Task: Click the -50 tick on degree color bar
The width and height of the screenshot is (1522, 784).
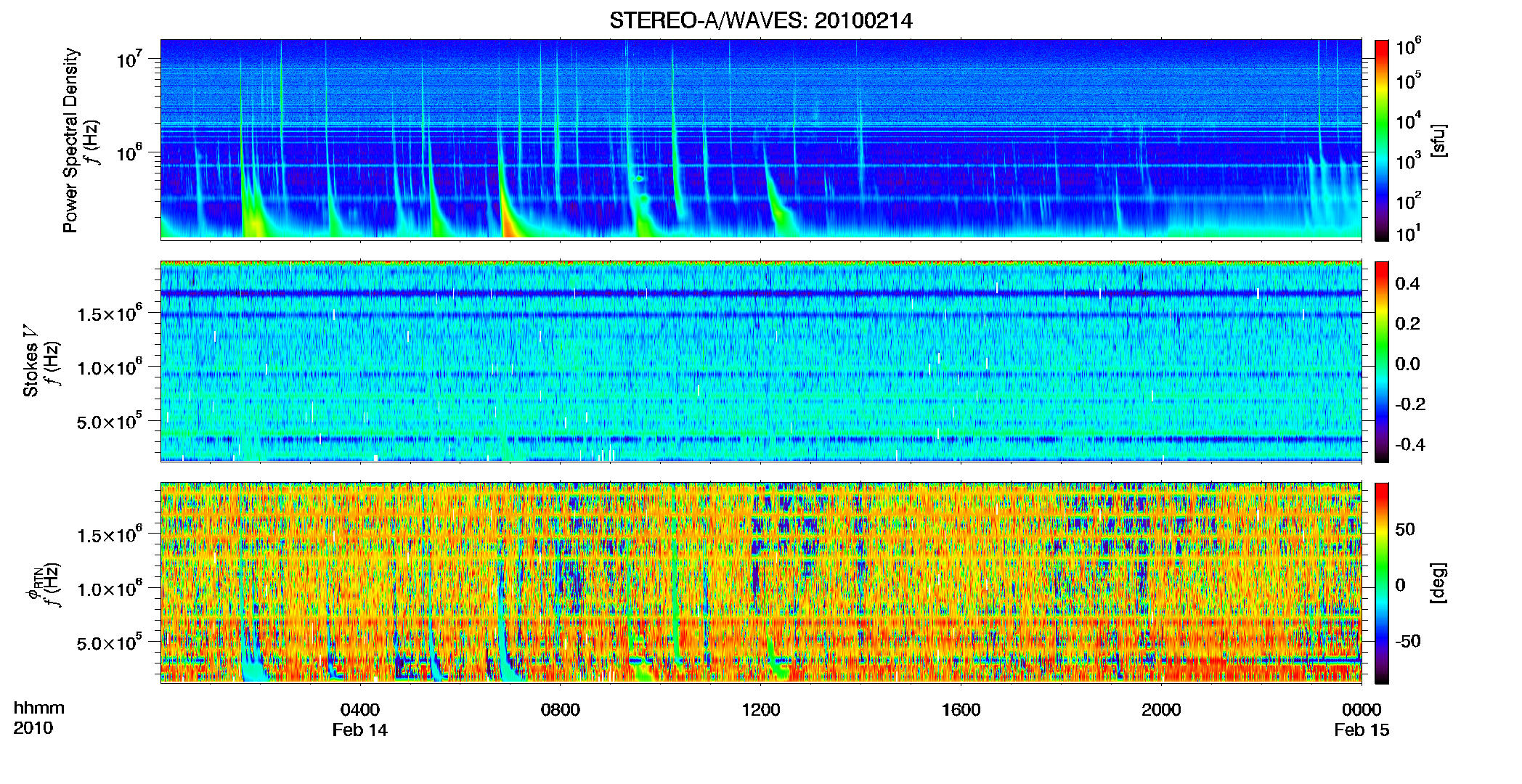Action: (x=1407, y=641)
